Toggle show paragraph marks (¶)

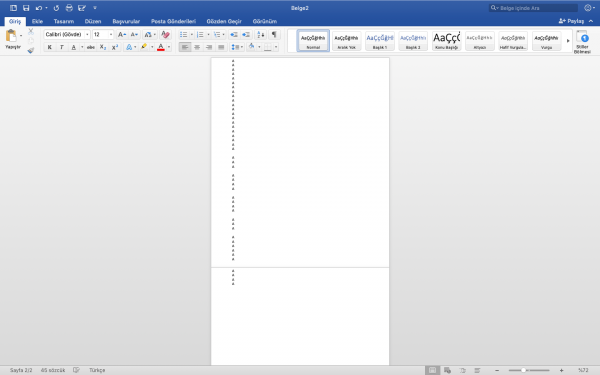coord(274,34)
